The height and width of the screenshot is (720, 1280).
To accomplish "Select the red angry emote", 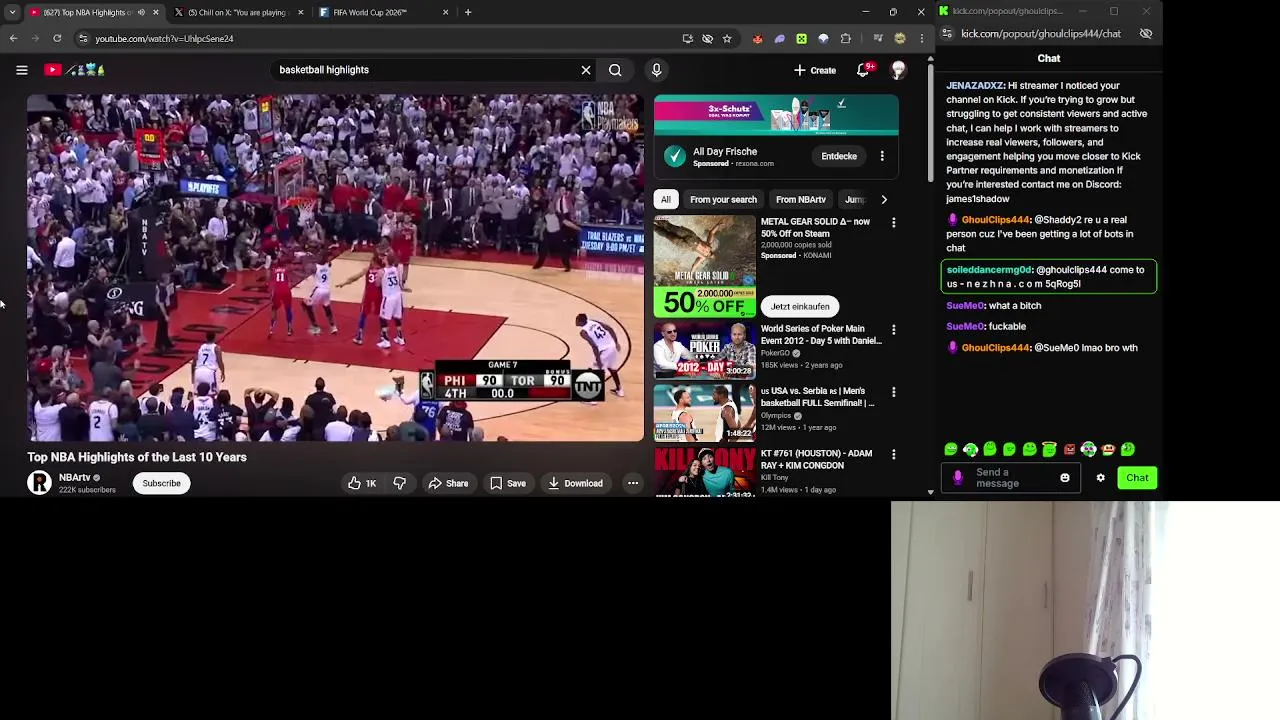I will (1069, 450).
